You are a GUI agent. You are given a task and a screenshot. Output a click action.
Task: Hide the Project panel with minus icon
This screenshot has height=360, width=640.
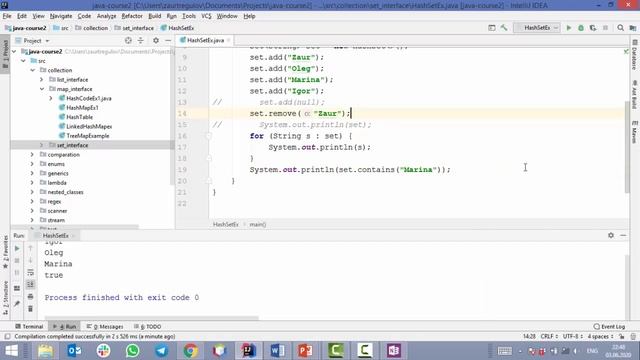click(168, 40)
